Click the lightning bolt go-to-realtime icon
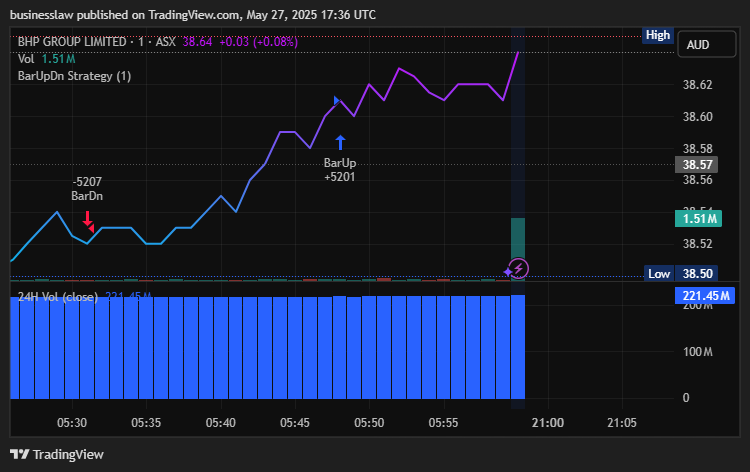 518,269
